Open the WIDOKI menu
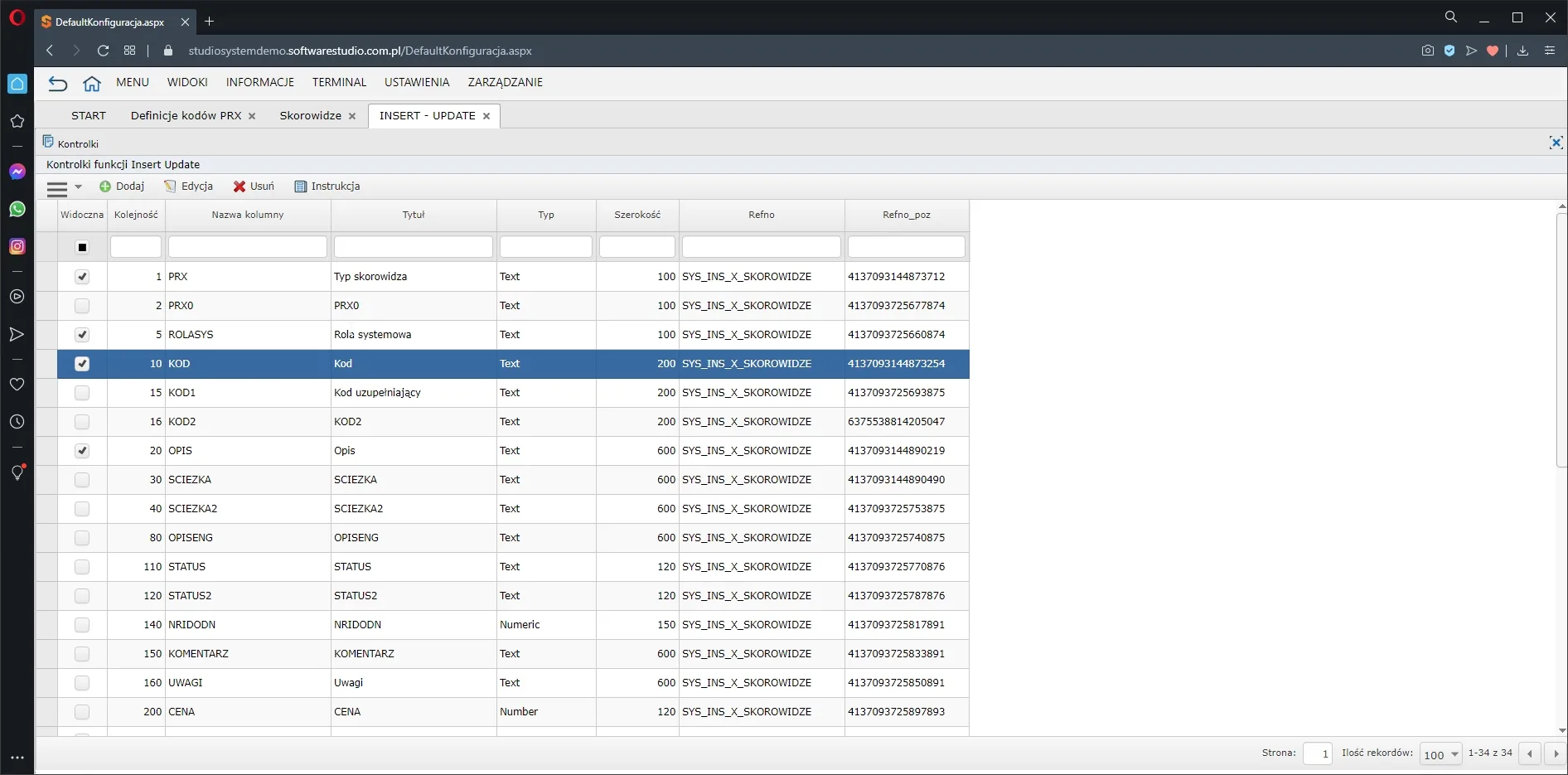 pyautogui.click(x=187, y=82)
